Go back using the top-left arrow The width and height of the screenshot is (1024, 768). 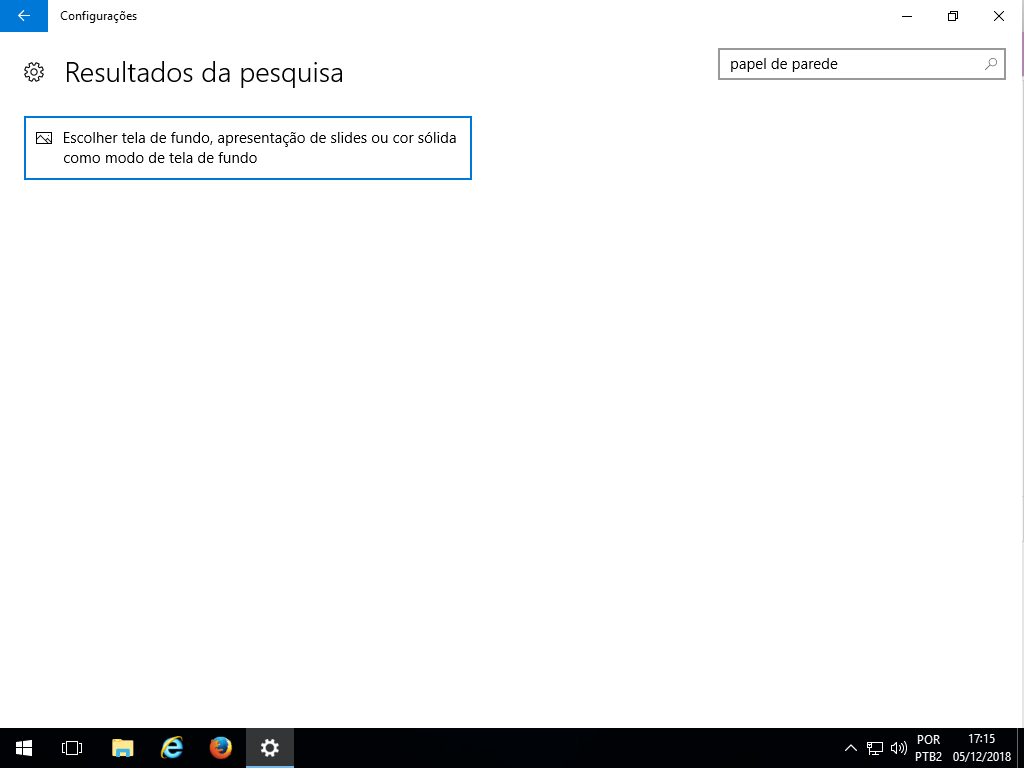pyautogui.click(x=23, y=16)
